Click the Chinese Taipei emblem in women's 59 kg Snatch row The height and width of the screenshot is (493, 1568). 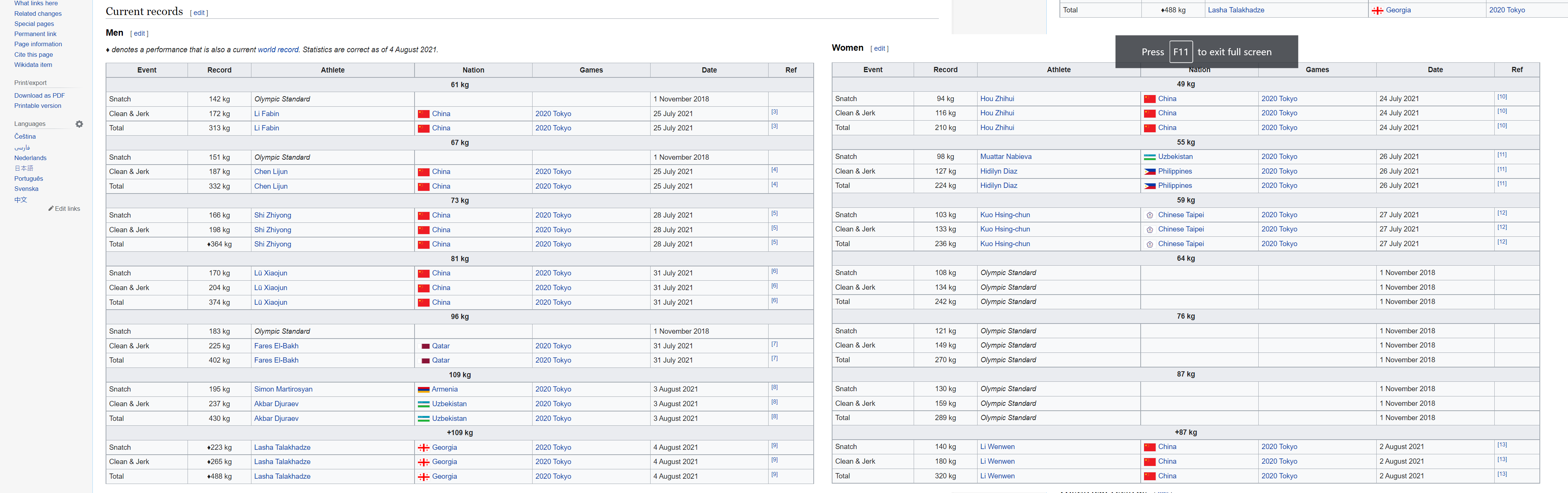tap(1149, 215)
